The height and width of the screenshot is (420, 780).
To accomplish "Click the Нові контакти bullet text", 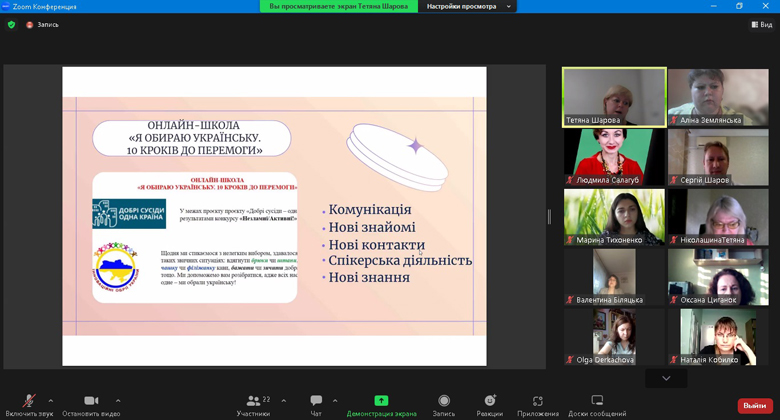I will pyautogui.click(x=377, y=245).
